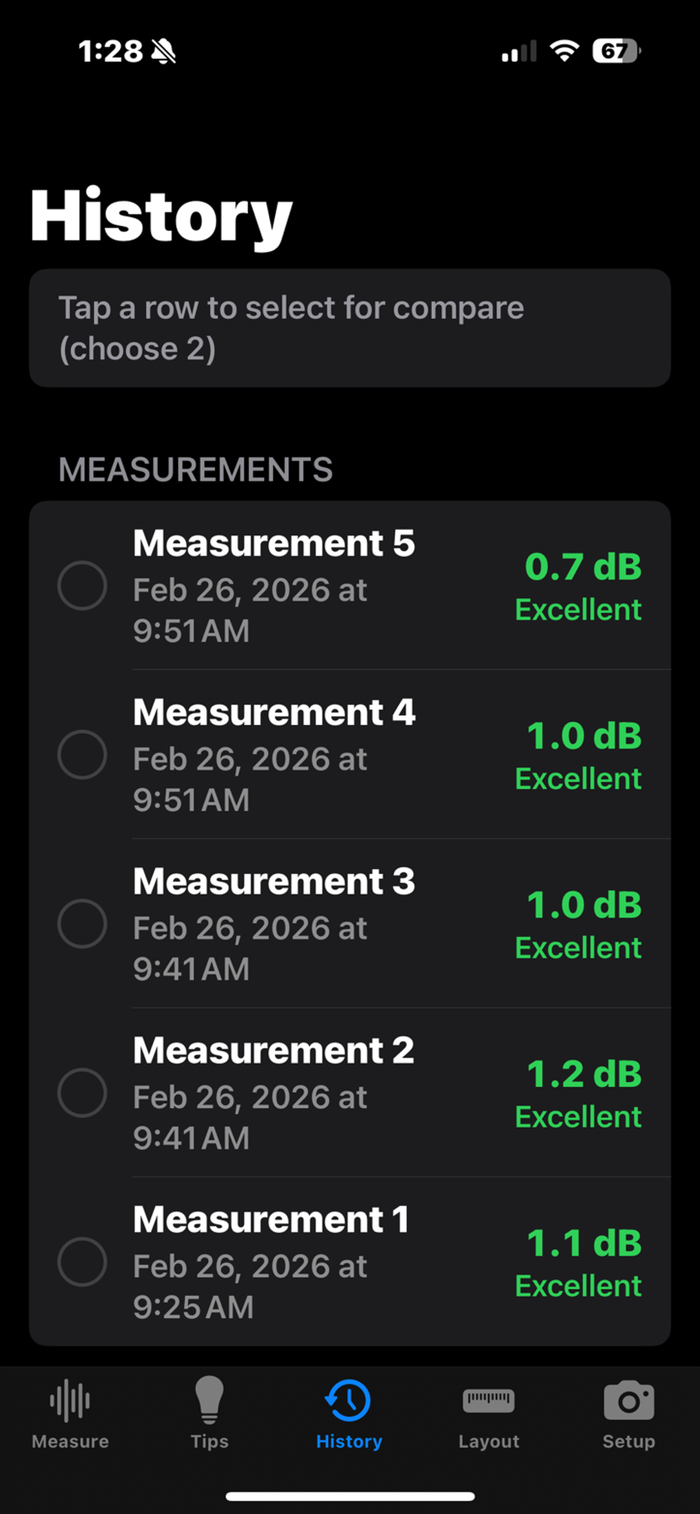Viewport: 700px width, 1514px height.
Task: Tap the silent mode bell icon
Action: point(164,52)
